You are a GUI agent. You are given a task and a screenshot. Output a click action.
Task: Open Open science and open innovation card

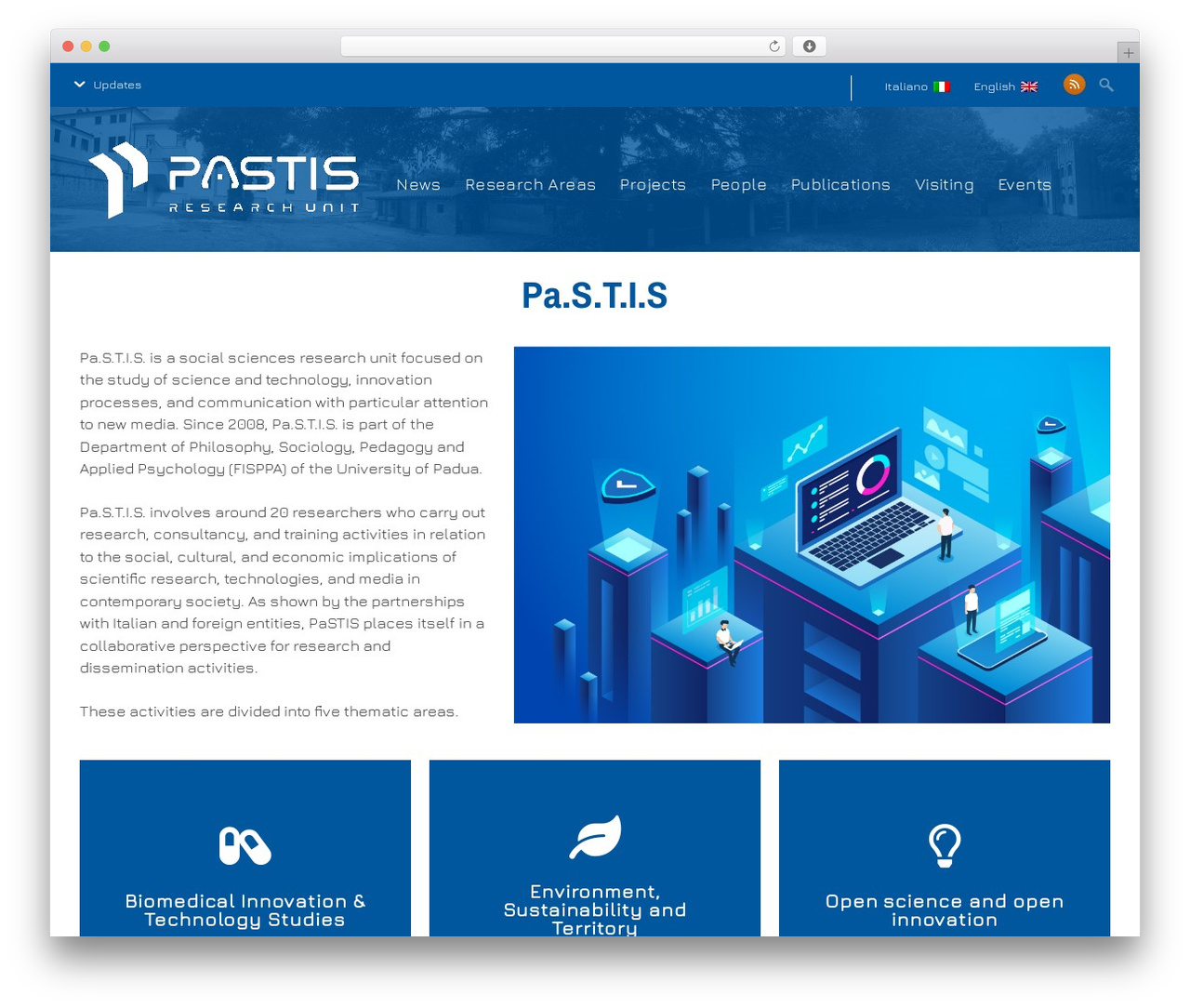tap(945, 848)
